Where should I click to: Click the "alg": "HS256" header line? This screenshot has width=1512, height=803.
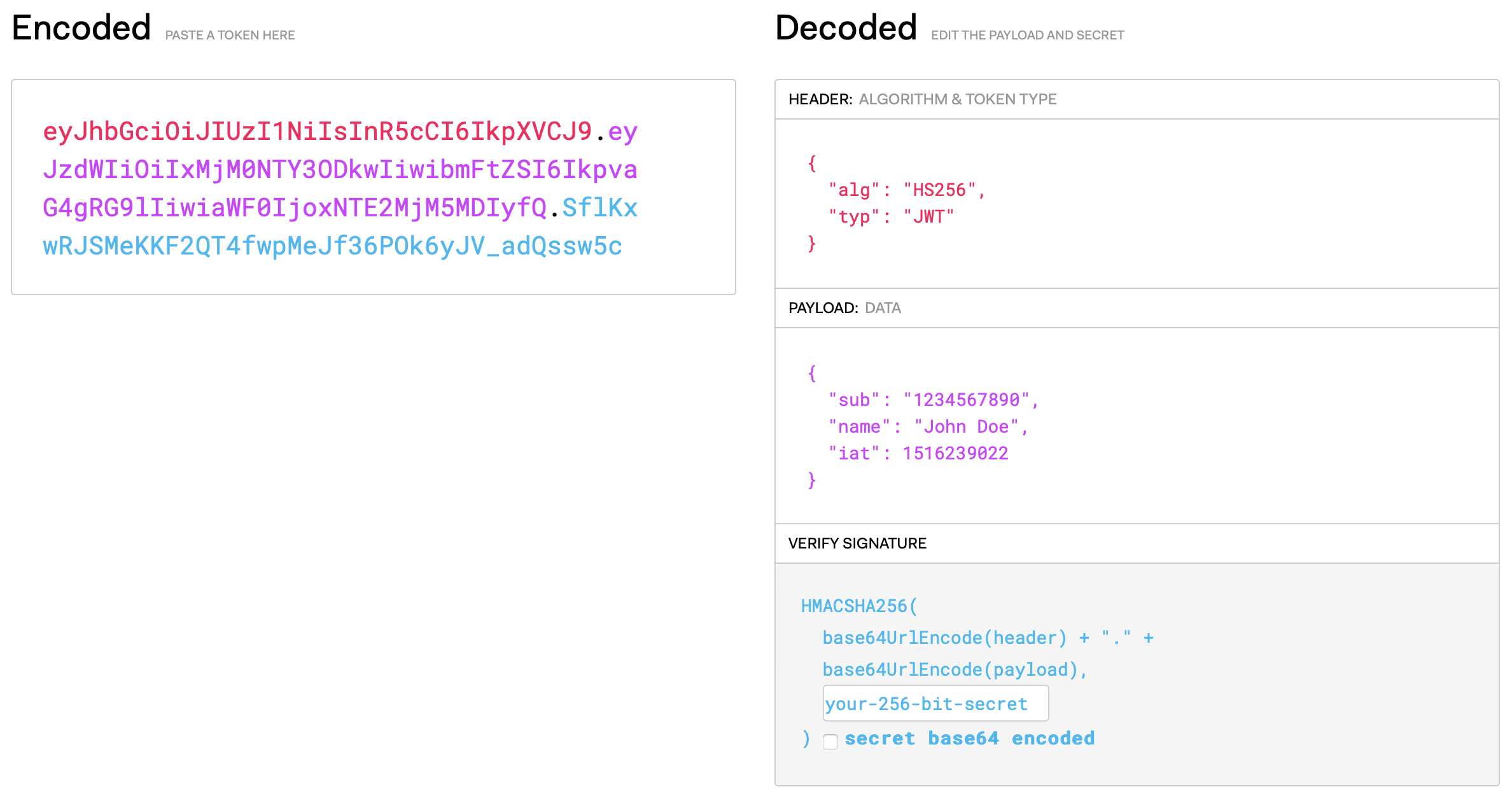(x=907, y=190)
